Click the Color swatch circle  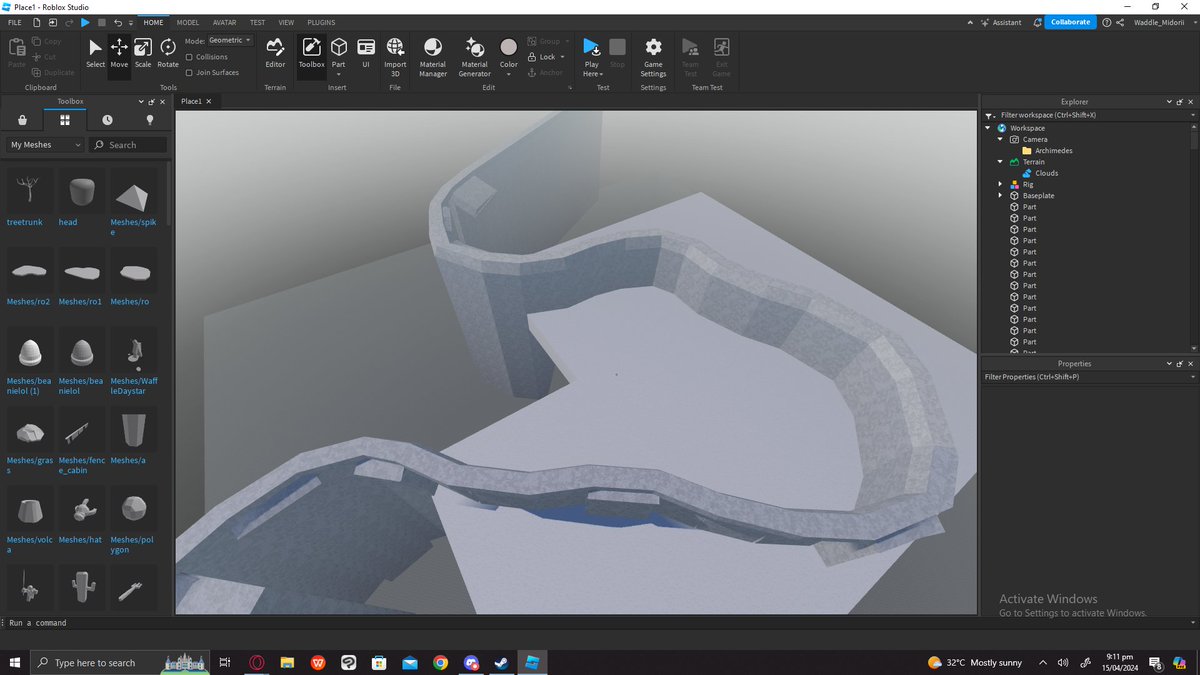(x=509, y=47)
